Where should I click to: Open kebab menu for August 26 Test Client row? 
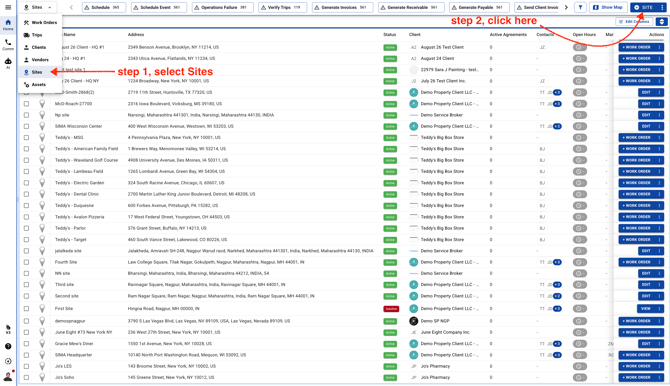coord(659,47)
